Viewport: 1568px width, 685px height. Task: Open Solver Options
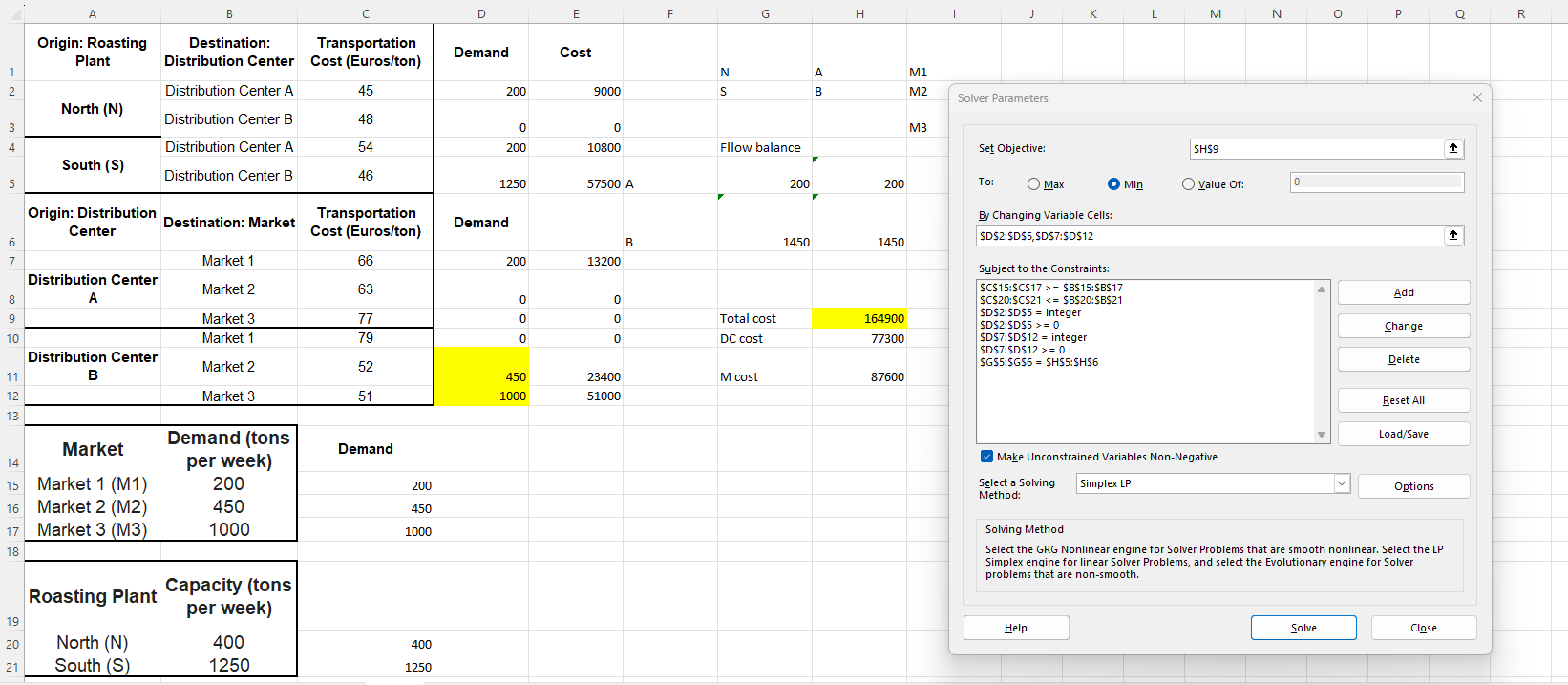pos(1413,486)
